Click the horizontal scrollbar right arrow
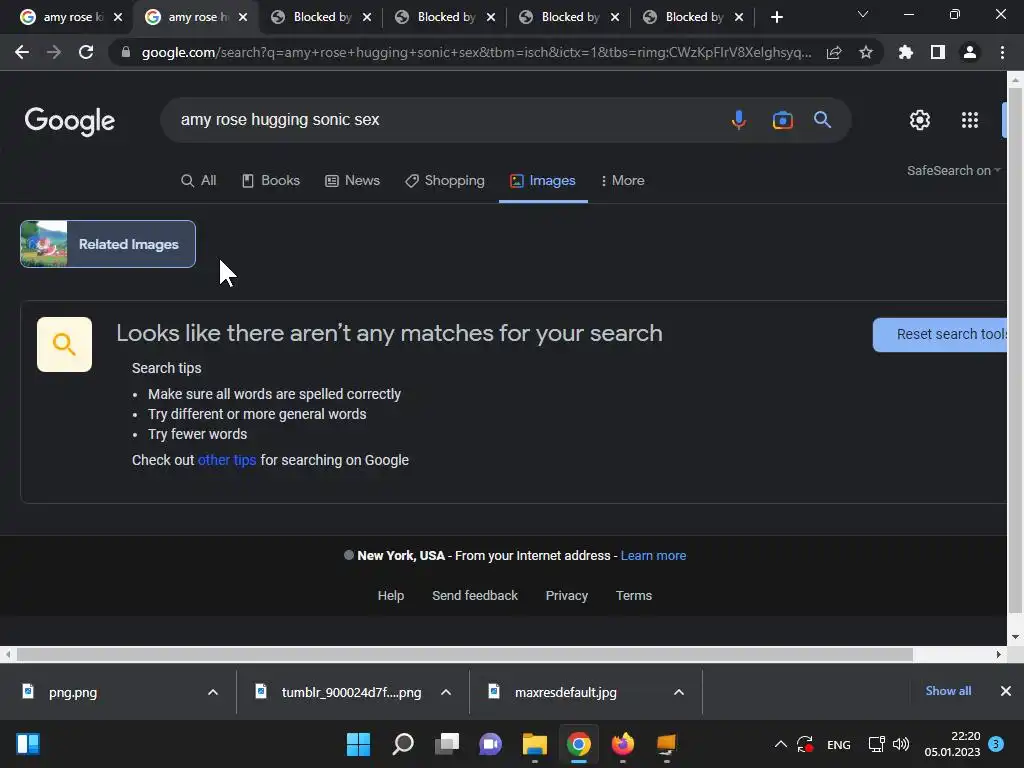This screenshot has width=1024, height=768. (999, 654)
